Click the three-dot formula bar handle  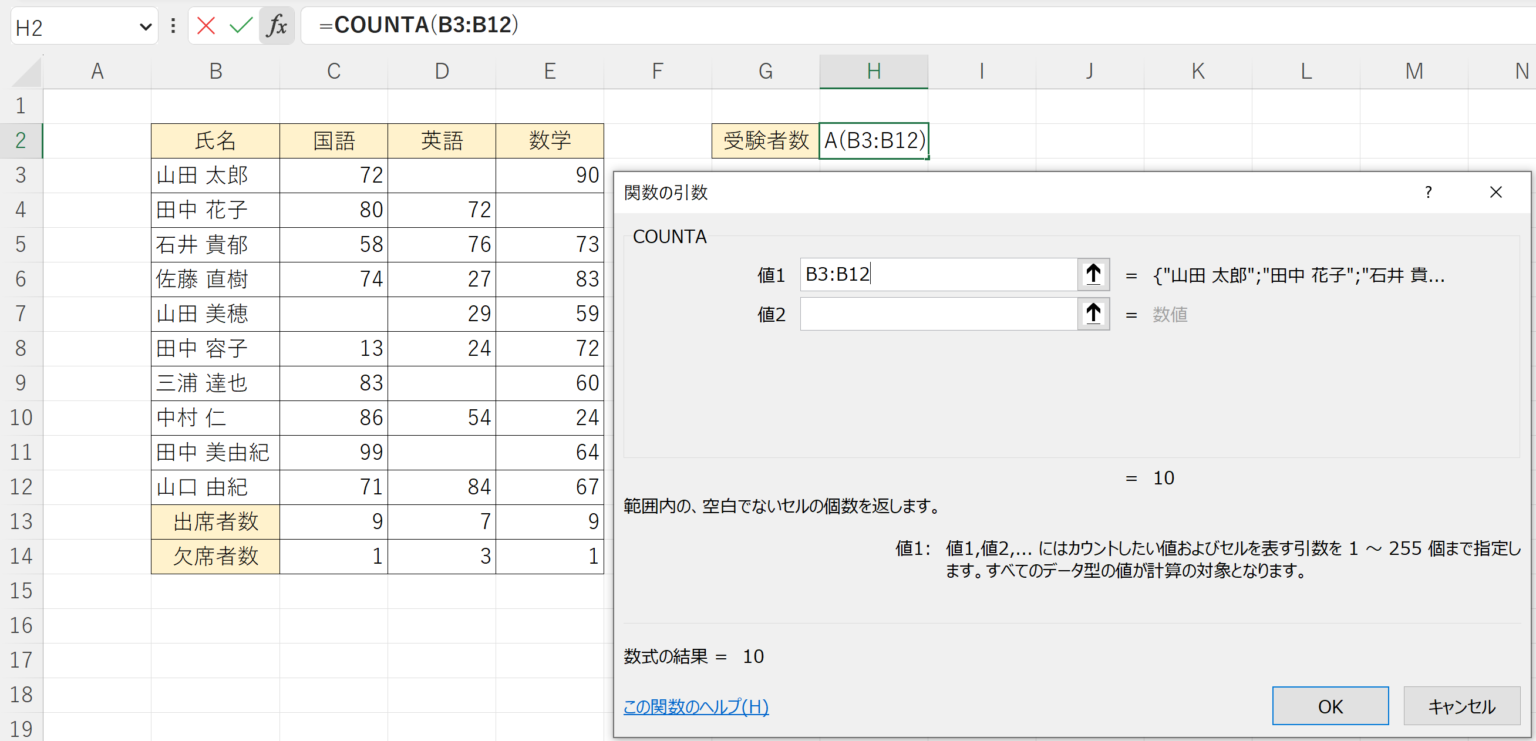[173, 26]
